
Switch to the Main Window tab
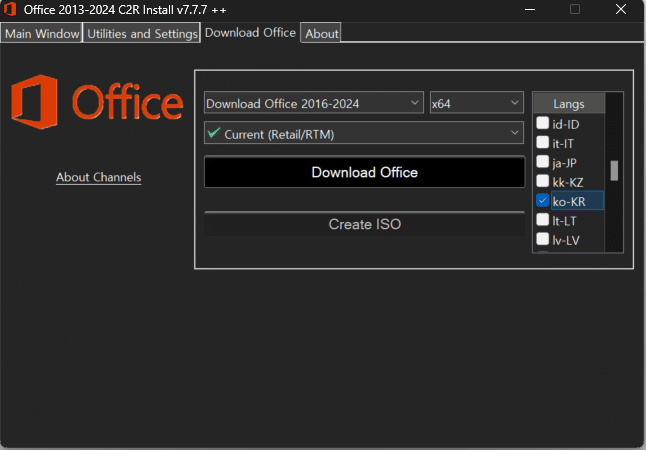tap(42, 33)
